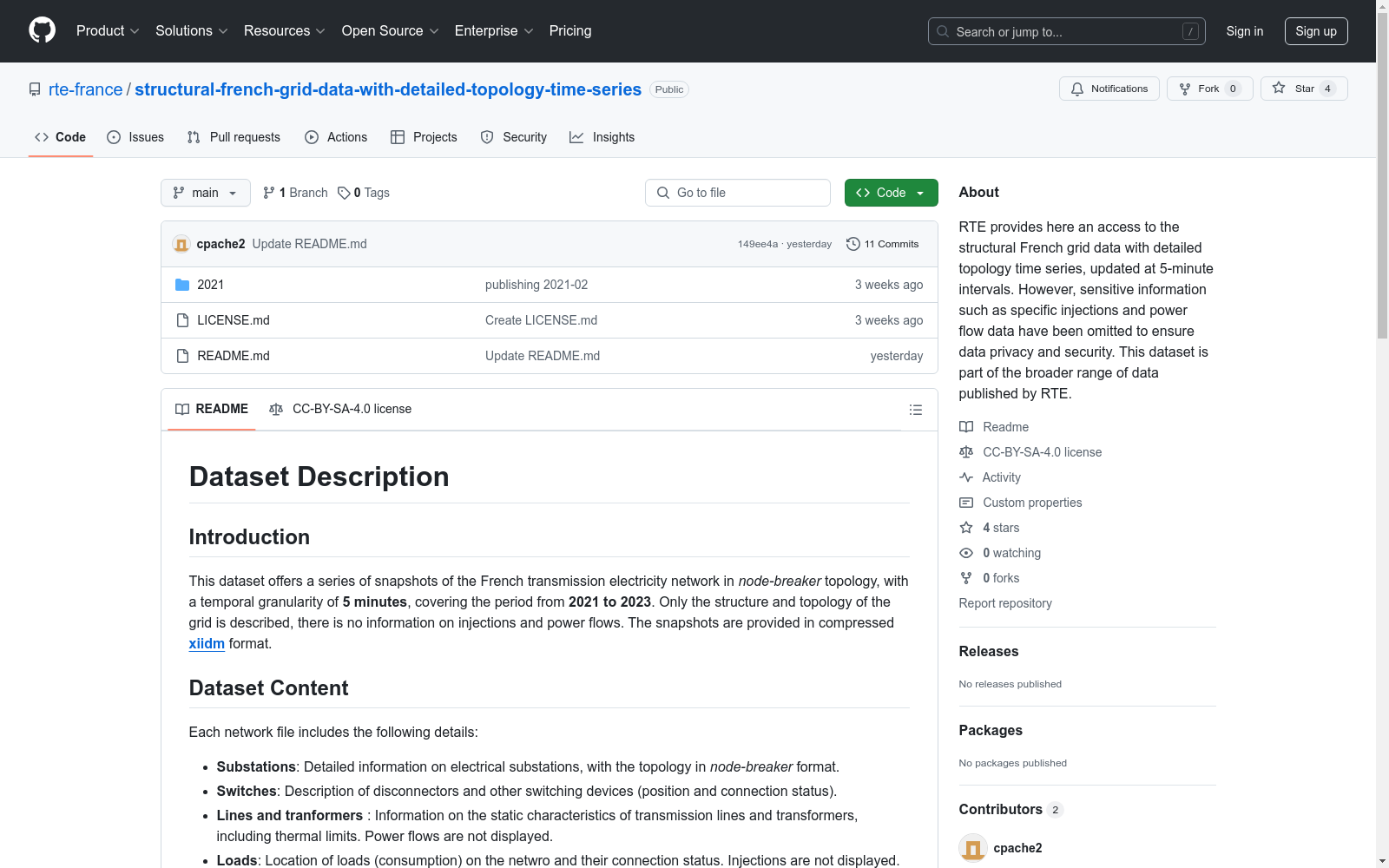
Task: Star the repository
Action: (x=1304, y=89)
